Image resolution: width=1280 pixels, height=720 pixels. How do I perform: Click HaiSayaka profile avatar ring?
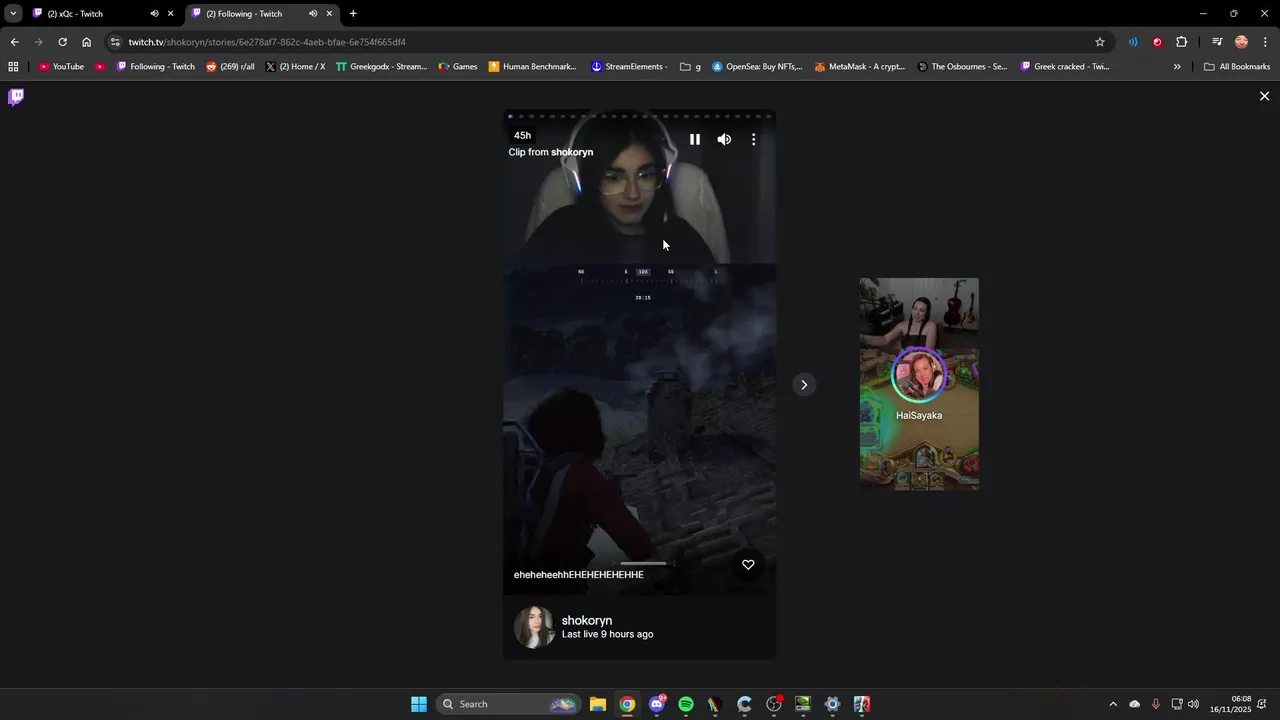click(919, 375)
